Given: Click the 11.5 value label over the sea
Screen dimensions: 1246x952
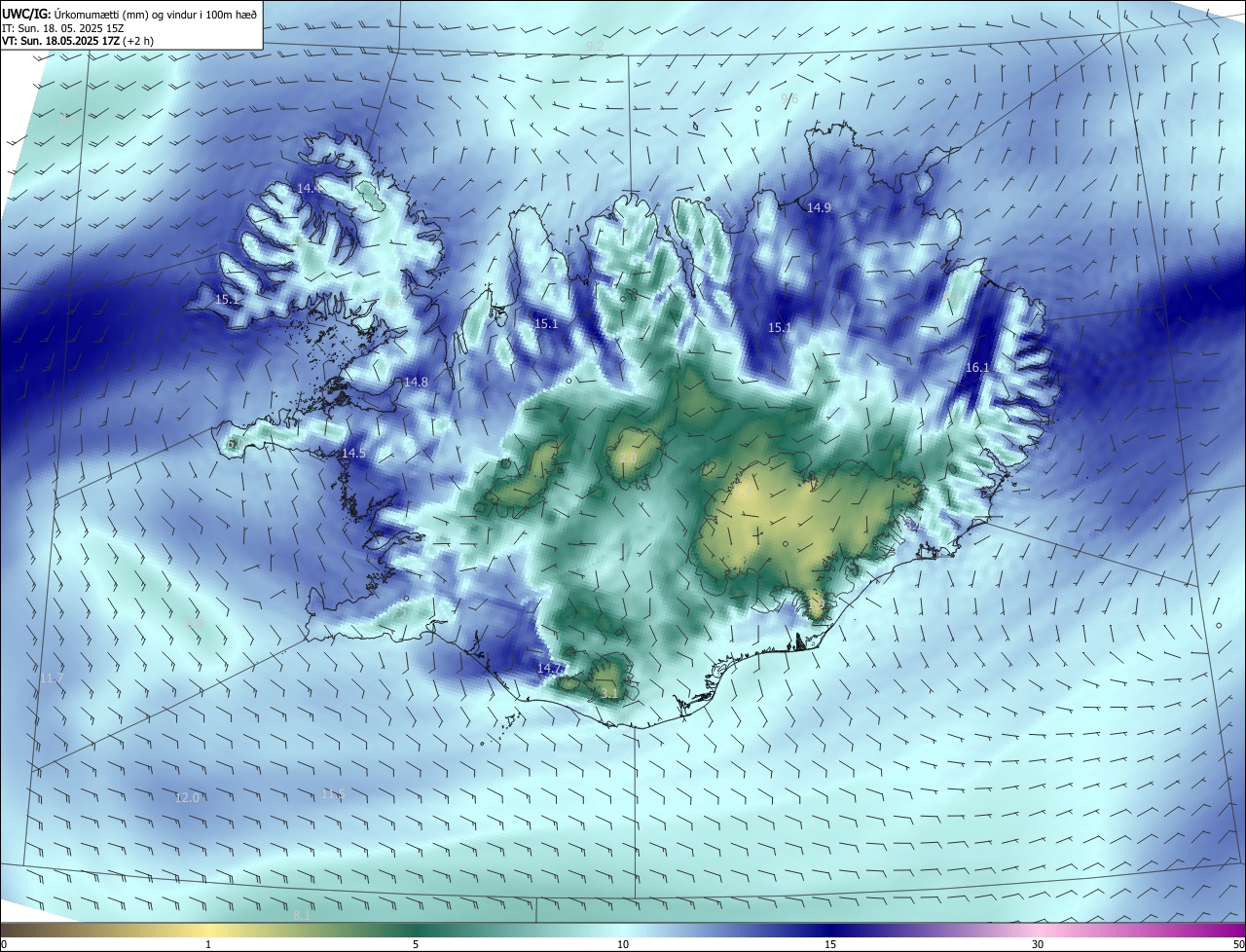Looking at the screenshot, I should click(x=333, y=795).
